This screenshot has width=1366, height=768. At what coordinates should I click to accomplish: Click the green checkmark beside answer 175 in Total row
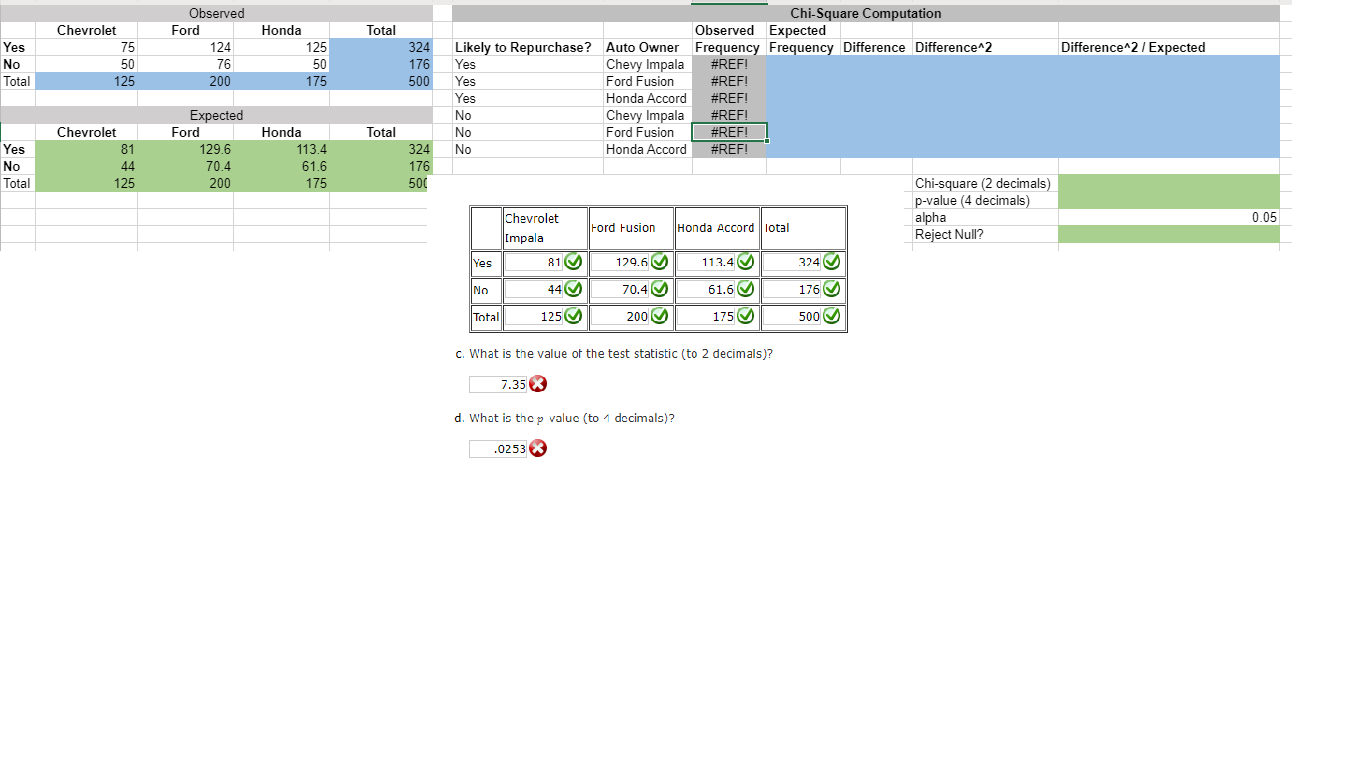click(x=746, y=317)
